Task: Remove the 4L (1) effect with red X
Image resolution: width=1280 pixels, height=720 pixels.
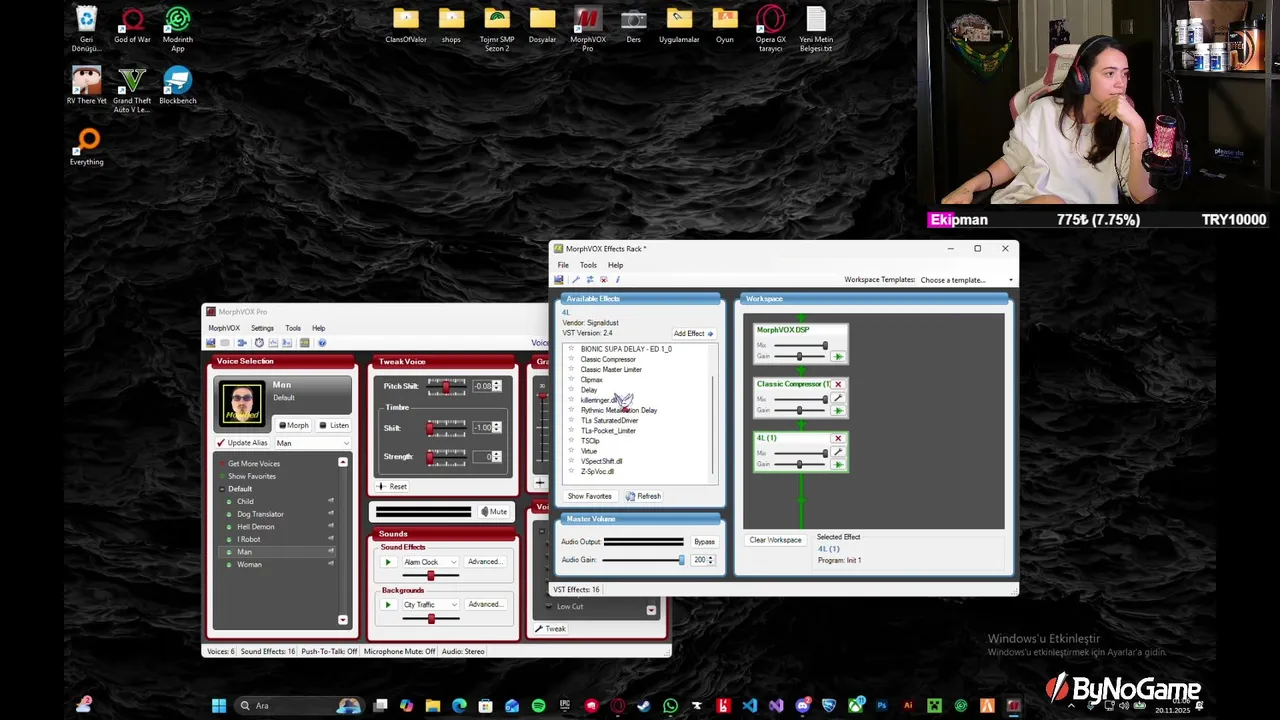Action: pyautogui.click(x=838, y=438)
